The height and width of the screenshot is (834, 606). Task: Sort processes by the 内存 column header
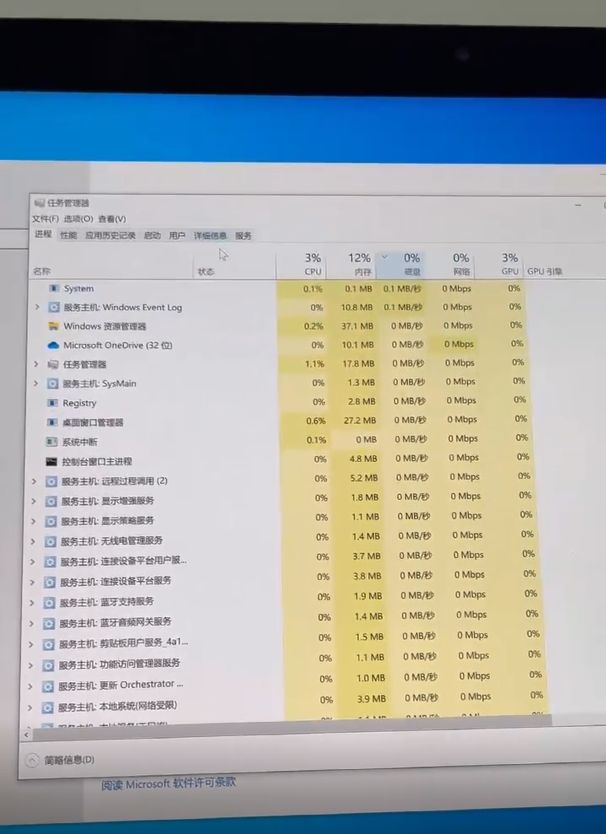click(x=351, y=264)
